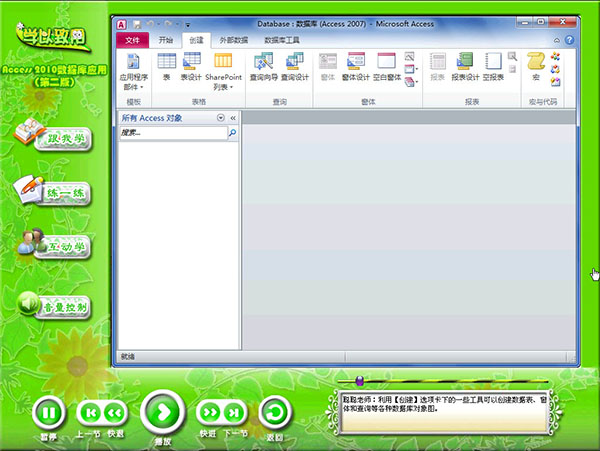Open the navigation forms dropdown

(x=411, y=69)
